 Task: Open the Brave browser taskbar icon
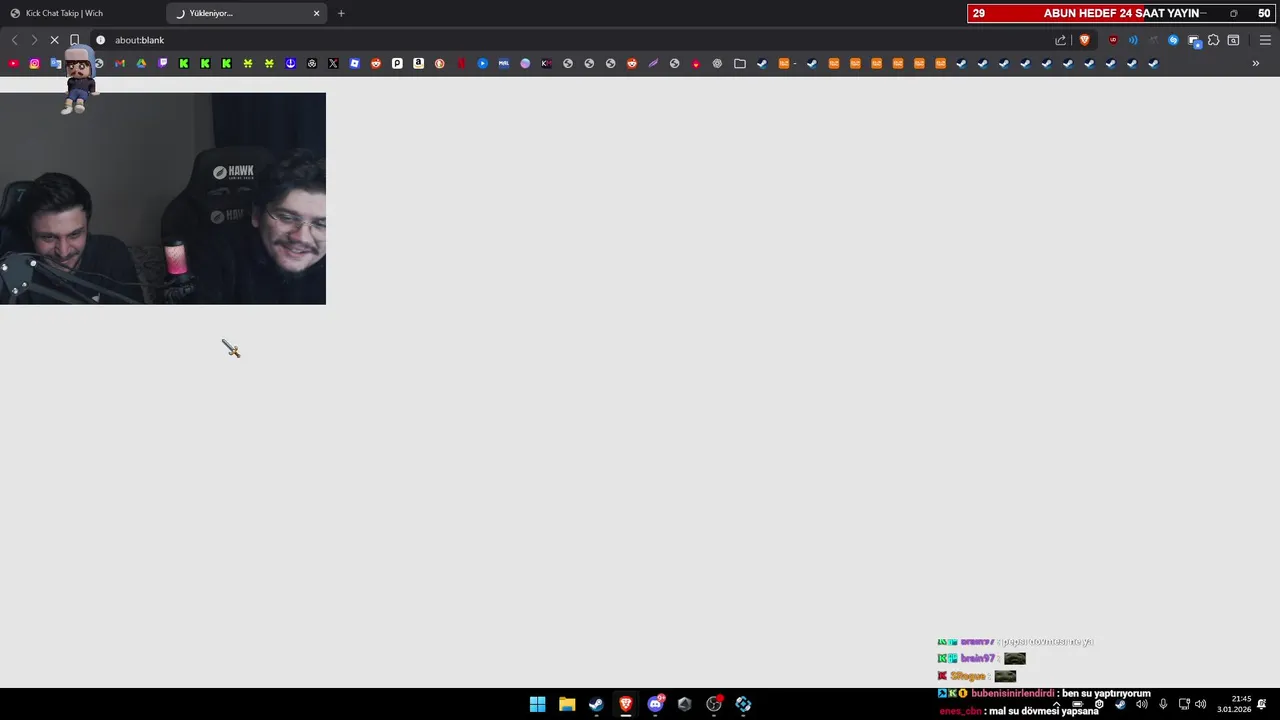pyautogui.click(x=626, y=704)
